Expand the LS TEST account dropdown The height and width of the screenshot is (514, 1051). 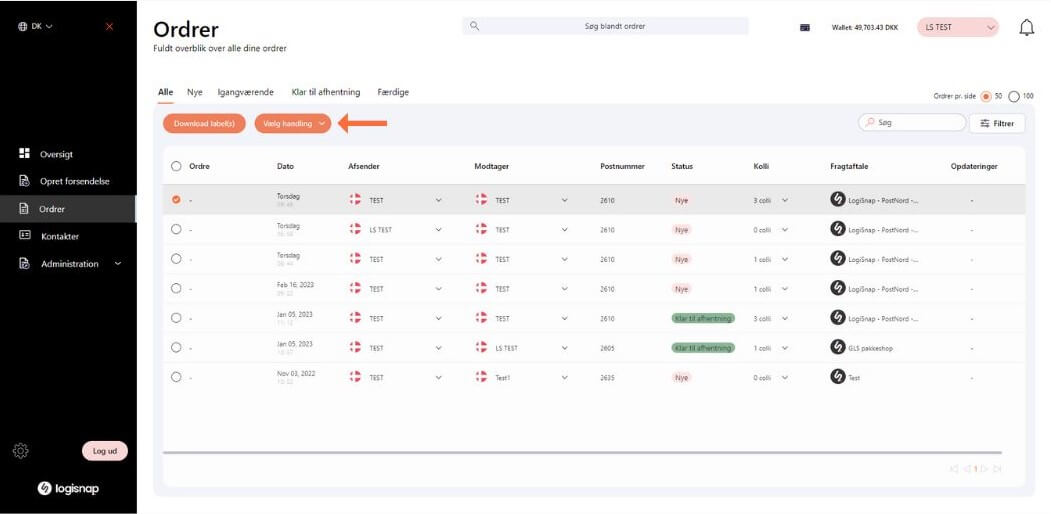tap(957, 27)
